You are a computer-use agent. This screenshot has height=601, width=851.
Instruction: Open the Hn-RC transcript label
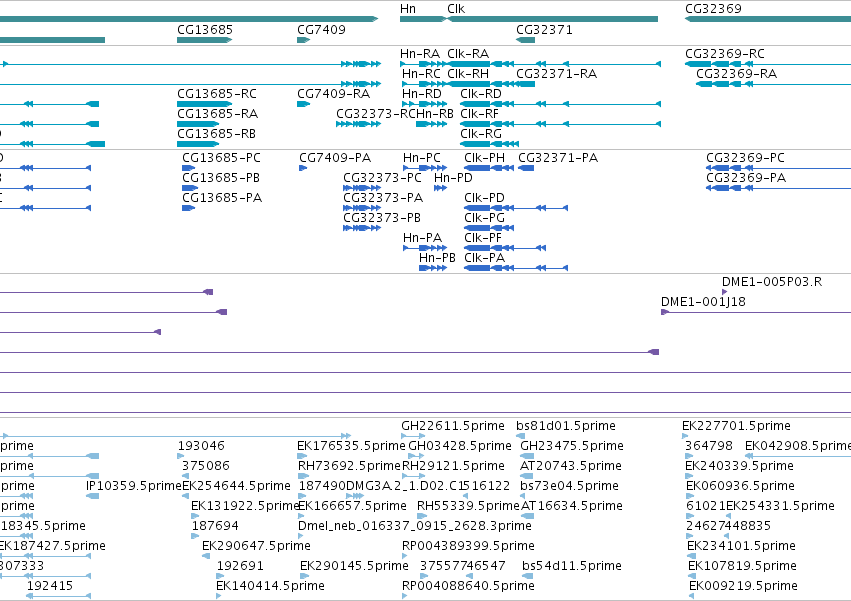coord(421,74)
